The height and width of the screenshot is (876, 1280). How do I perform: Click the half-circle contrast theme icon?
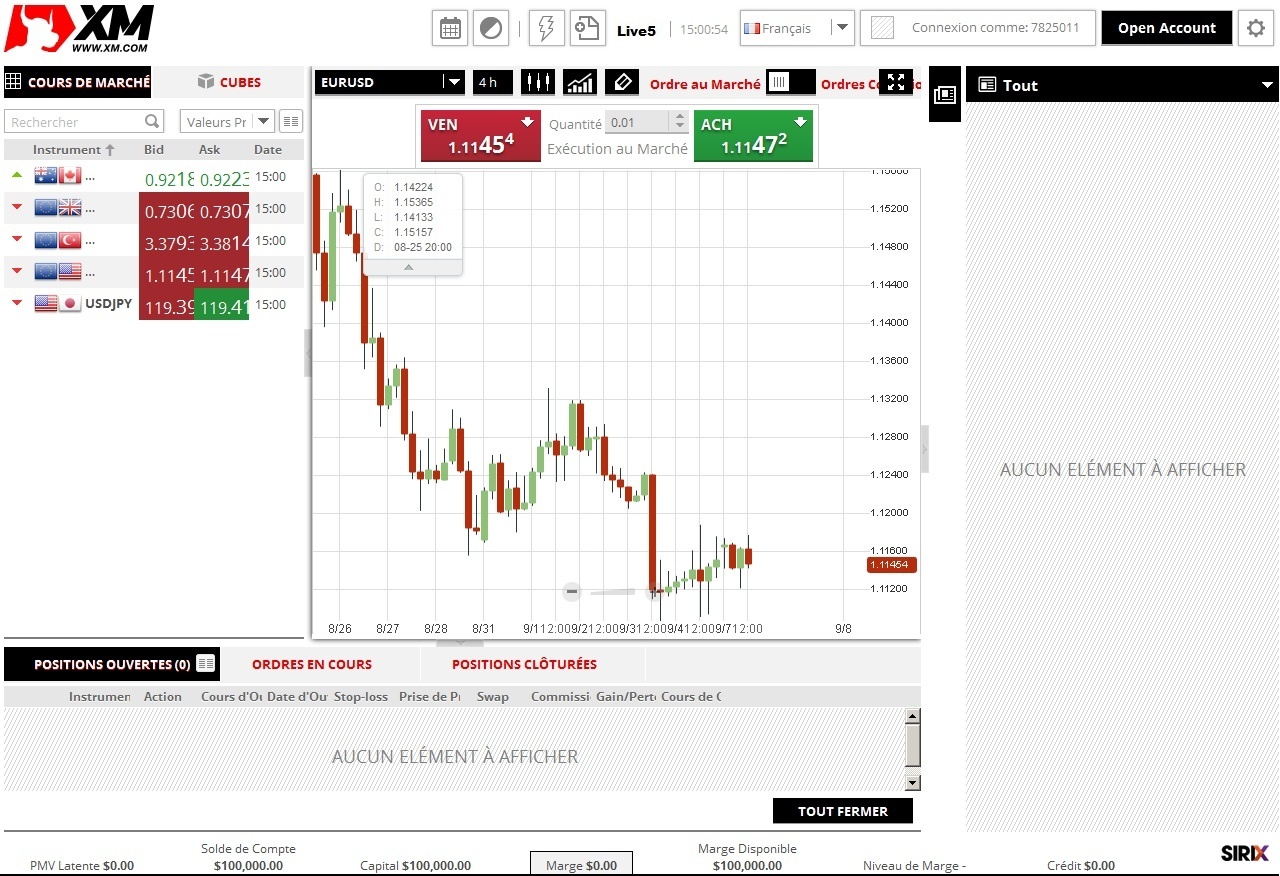point(491,28)
